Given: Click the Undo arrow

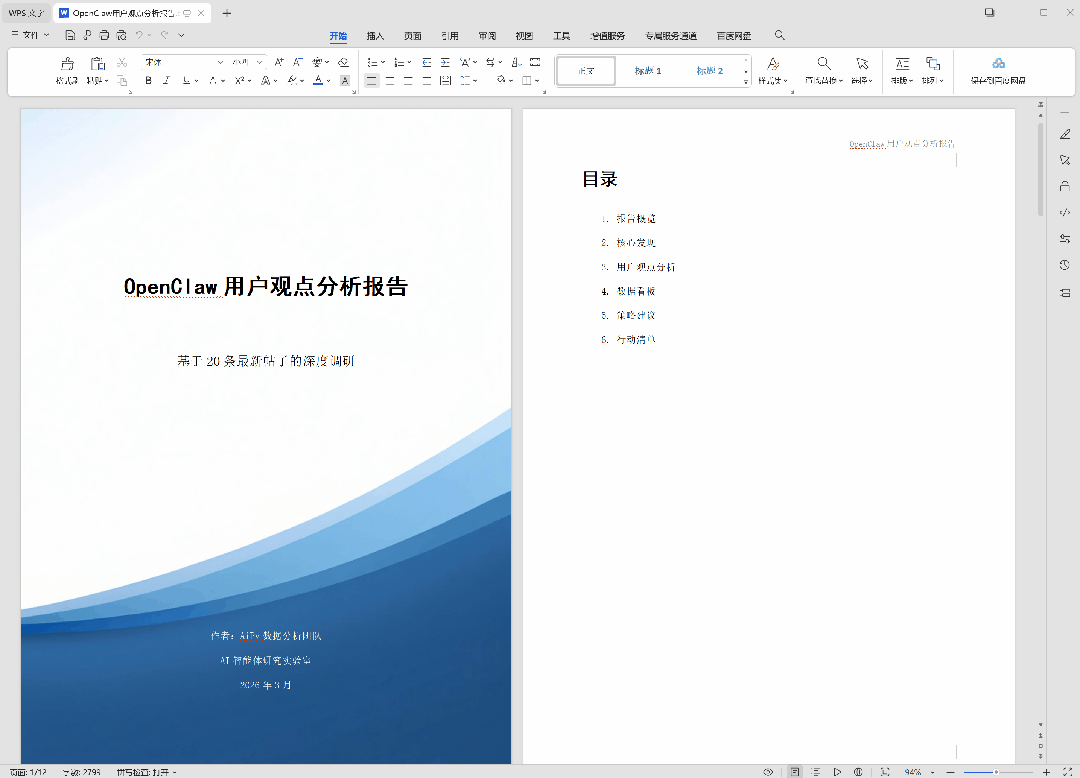Looking at the screenshot, I should [x=139, y=34].
